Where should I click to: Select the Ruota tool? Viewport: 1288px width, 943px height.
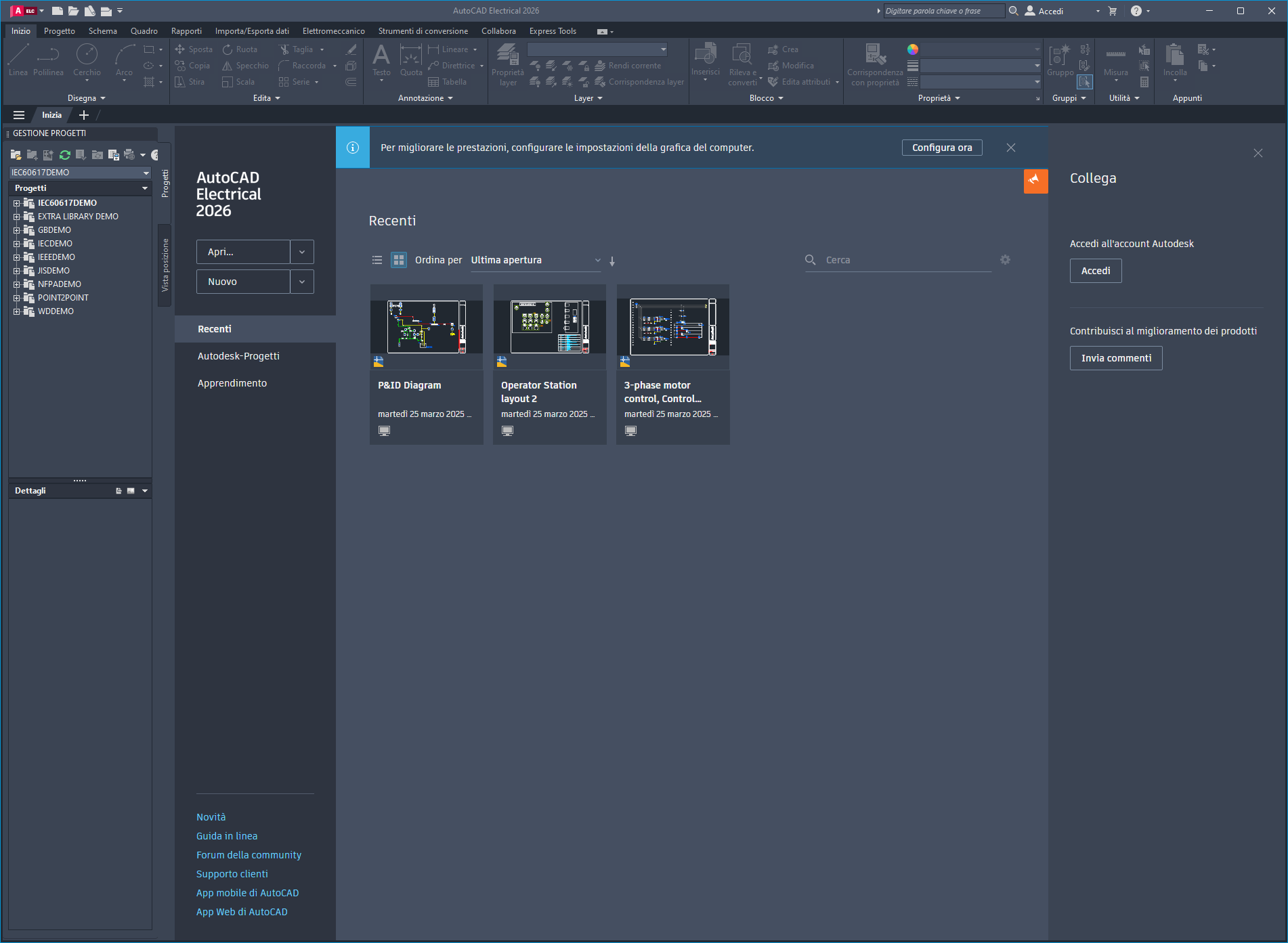tap(240, 49)
